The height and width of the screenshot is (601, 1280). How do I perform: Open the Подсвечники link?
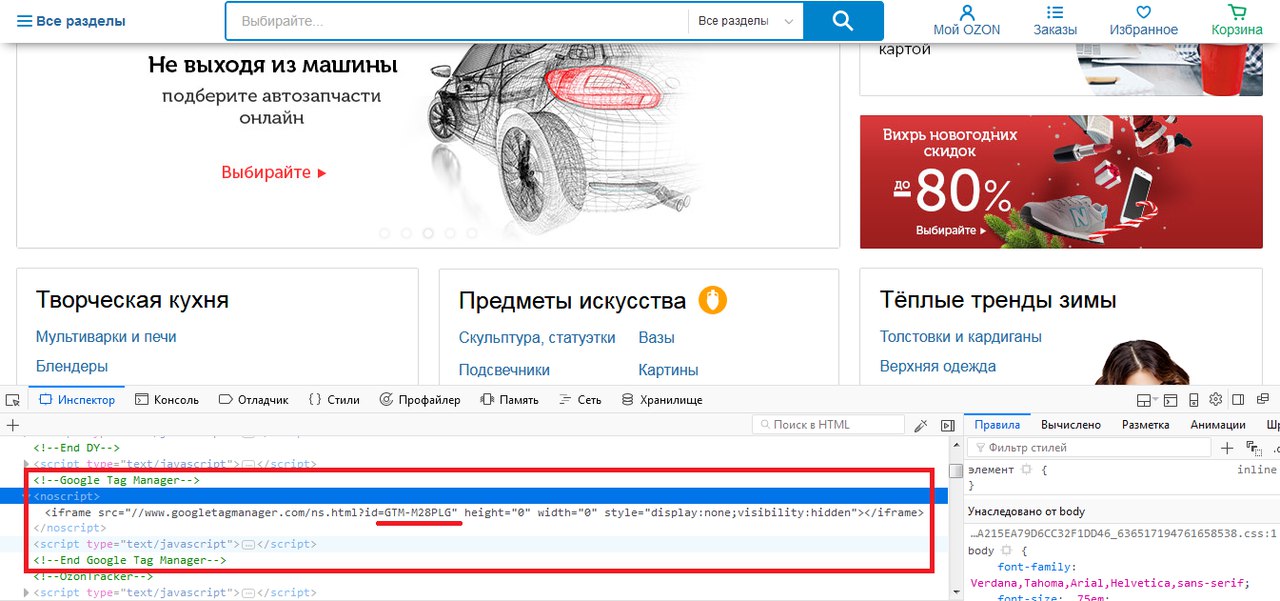[x=505, y=370]
